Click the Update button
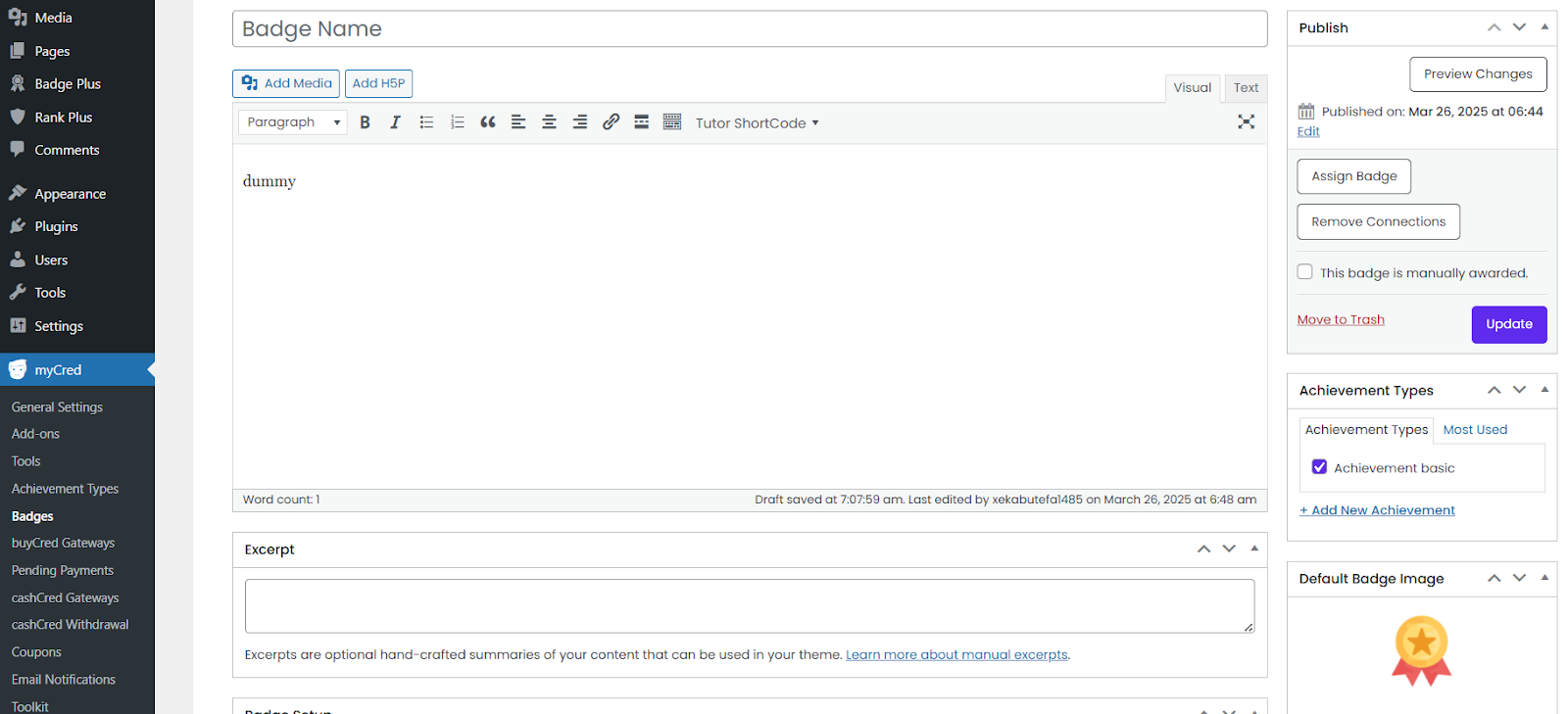Viewport: 1568px width, 714px height. tap(1508, 324)
